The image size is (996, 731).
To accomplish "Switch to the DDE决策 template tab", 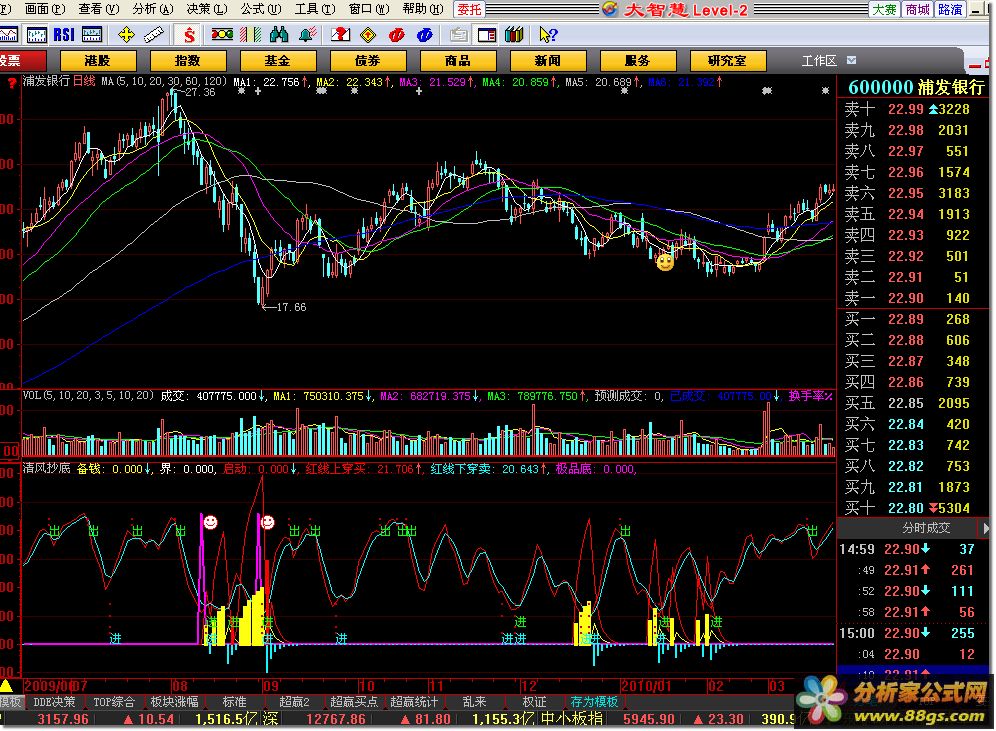I will point(54,702).
